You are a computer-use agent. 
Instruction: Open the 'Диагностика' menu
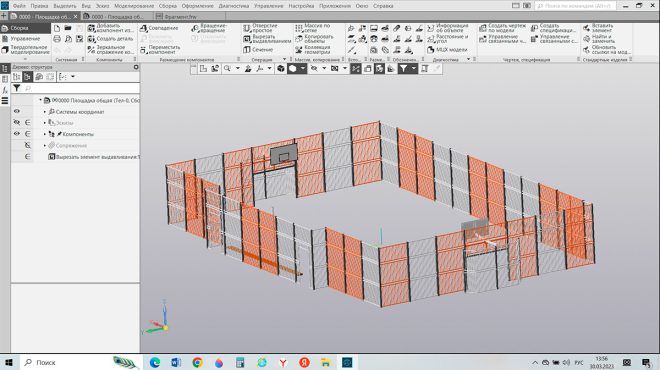[x=234, y=6]
